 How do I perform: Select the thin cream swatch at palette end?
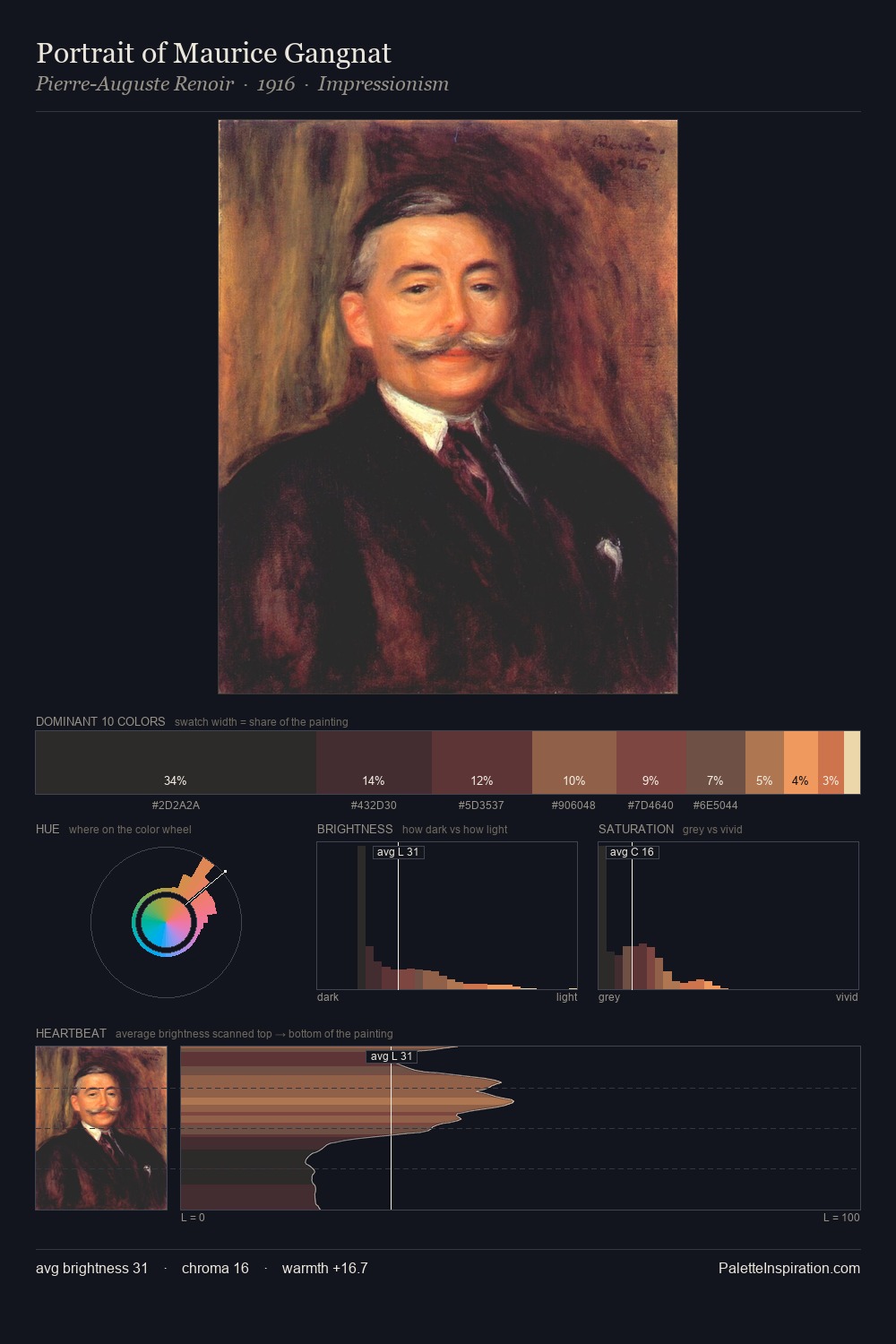tap(852, 762)
